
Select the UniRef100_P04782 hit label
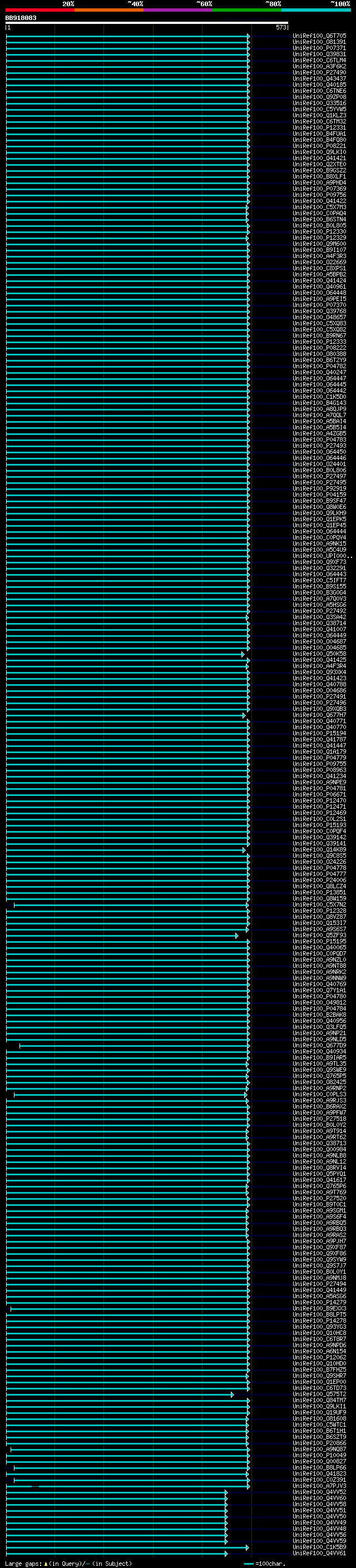[319, 366]
